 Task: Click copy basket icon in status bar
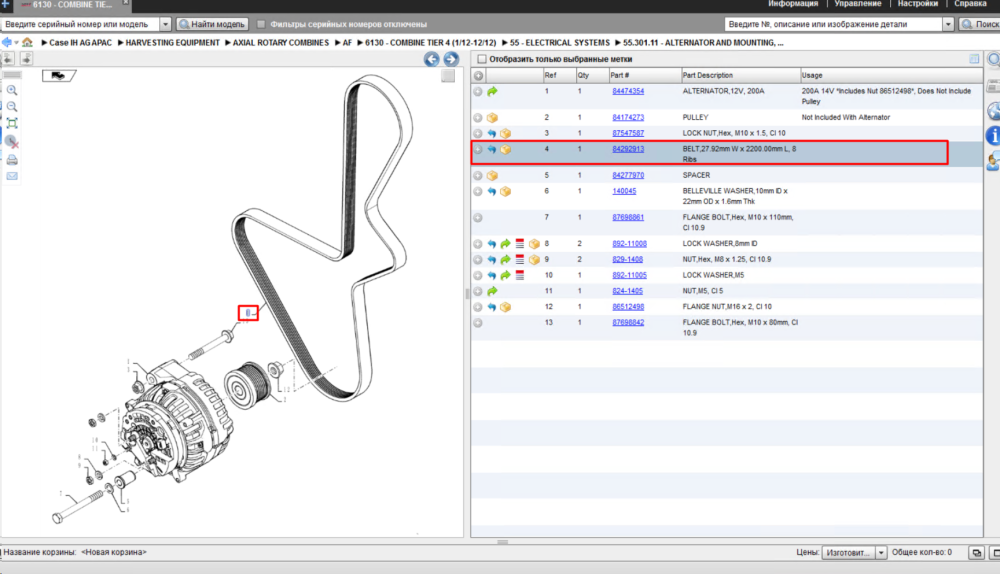pyautogui.click(x=976, y=553)
